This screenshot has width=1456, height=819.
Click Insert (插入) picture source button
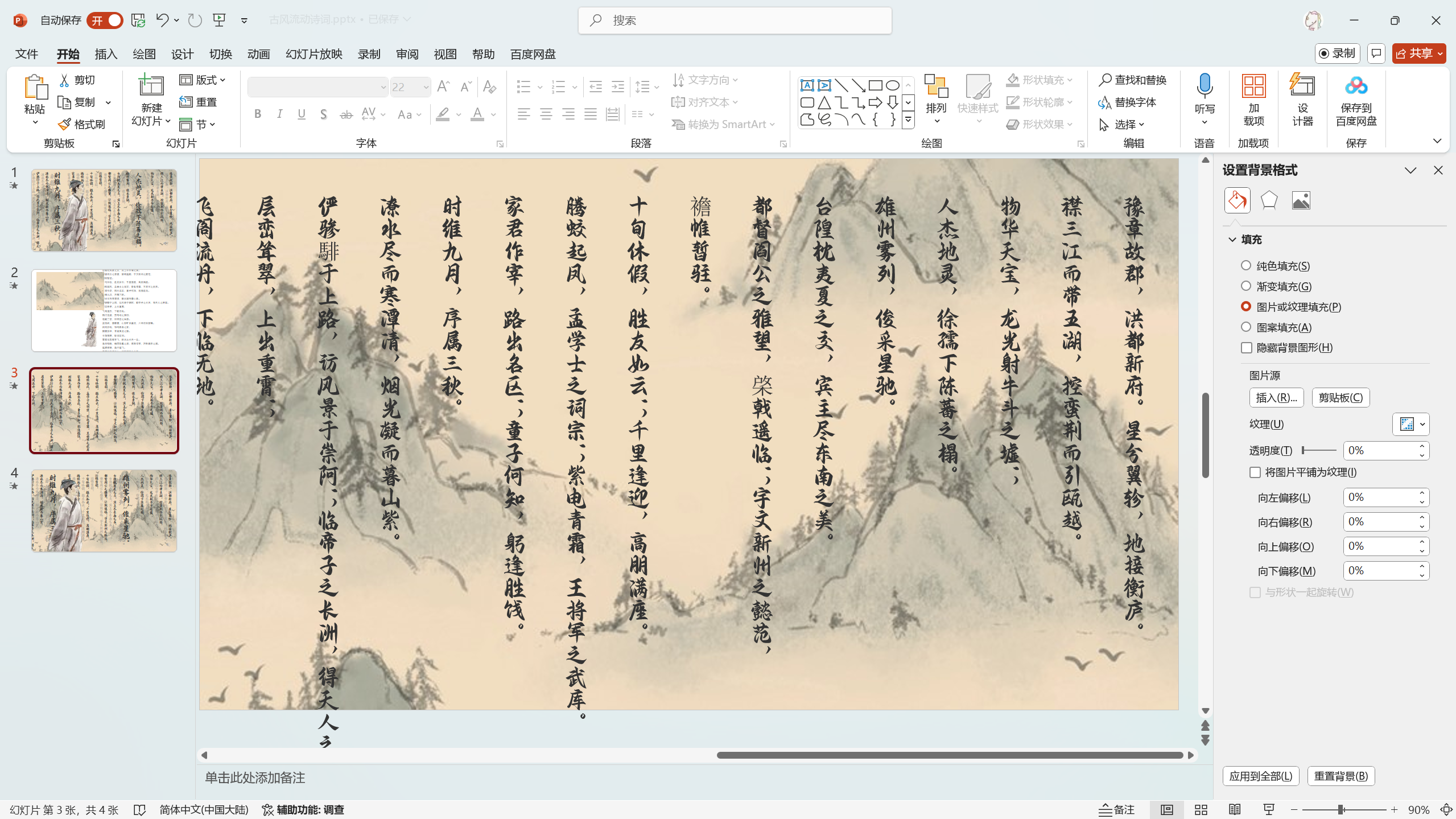coord(1276,398)
